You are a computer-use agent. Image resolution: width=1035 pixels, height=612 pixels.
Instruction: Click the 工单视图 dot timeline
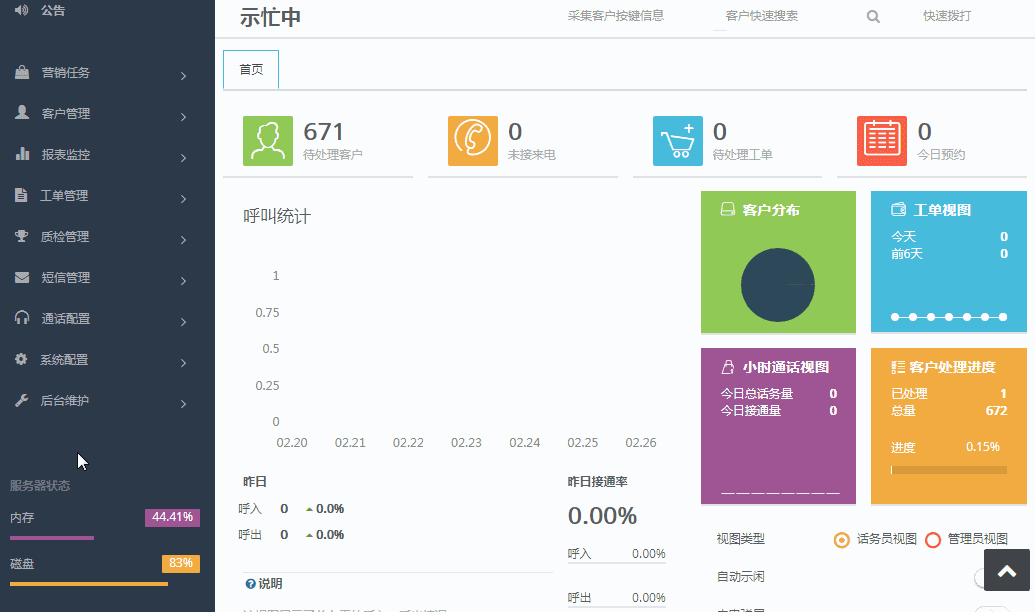tap(949, 317)
